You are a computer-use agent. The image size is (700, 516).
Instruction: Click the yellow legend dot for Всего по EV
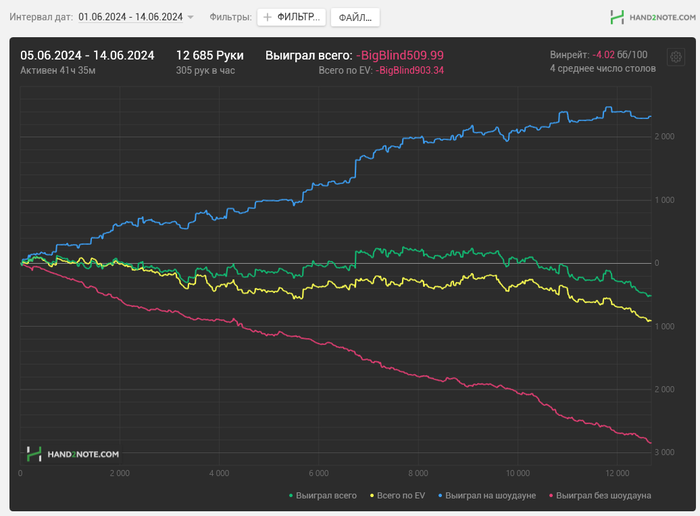tap(372, 495)
